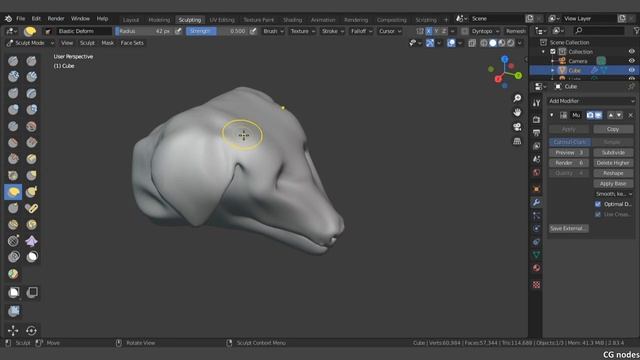Viewport: 640px width, 360px height.
Task: Switch to the UV Editing workspace tab
Action: click(222, 20)
